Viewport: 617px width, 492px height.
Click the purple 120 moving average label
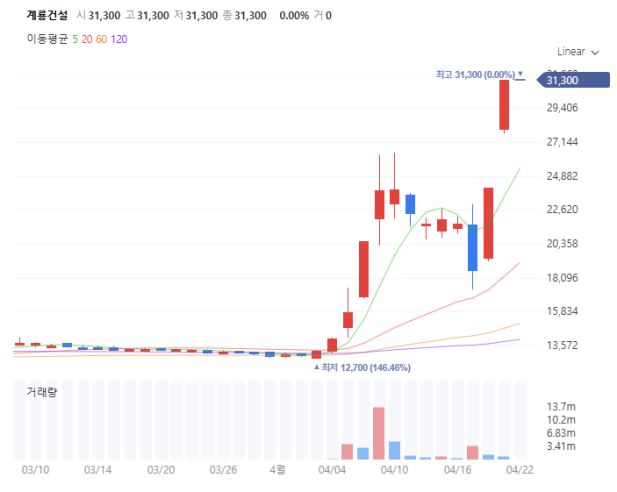point(119,38)
